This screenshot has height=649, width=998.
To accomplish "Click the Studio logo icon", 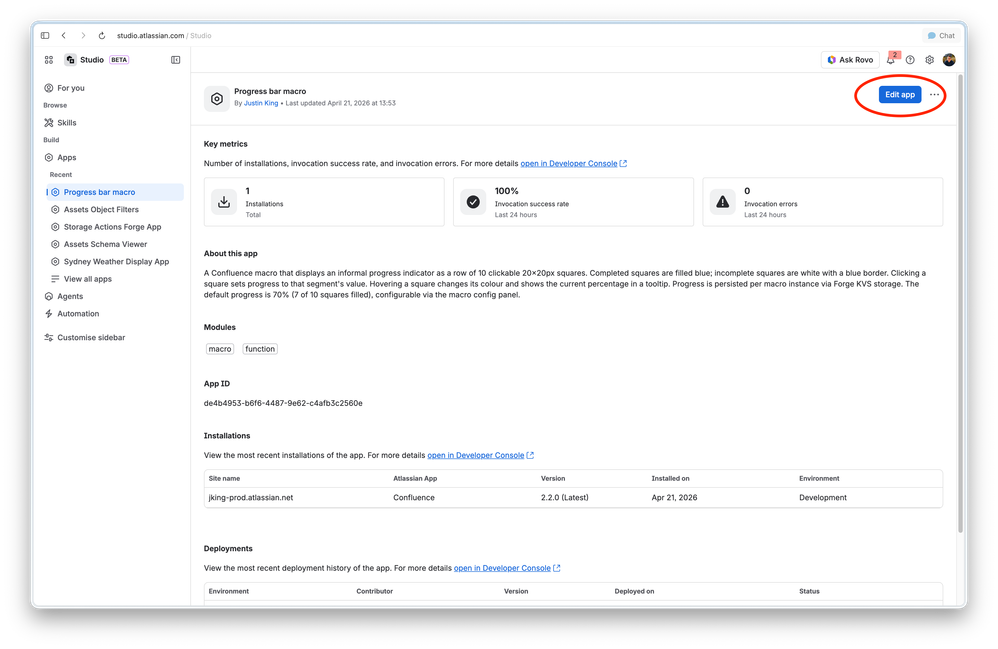I will tap(71, 60).
